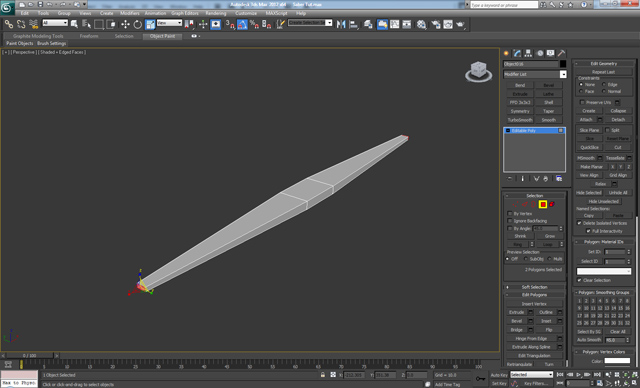Switch to Graphite Modeling Tools tab

[x=38, y=36]
